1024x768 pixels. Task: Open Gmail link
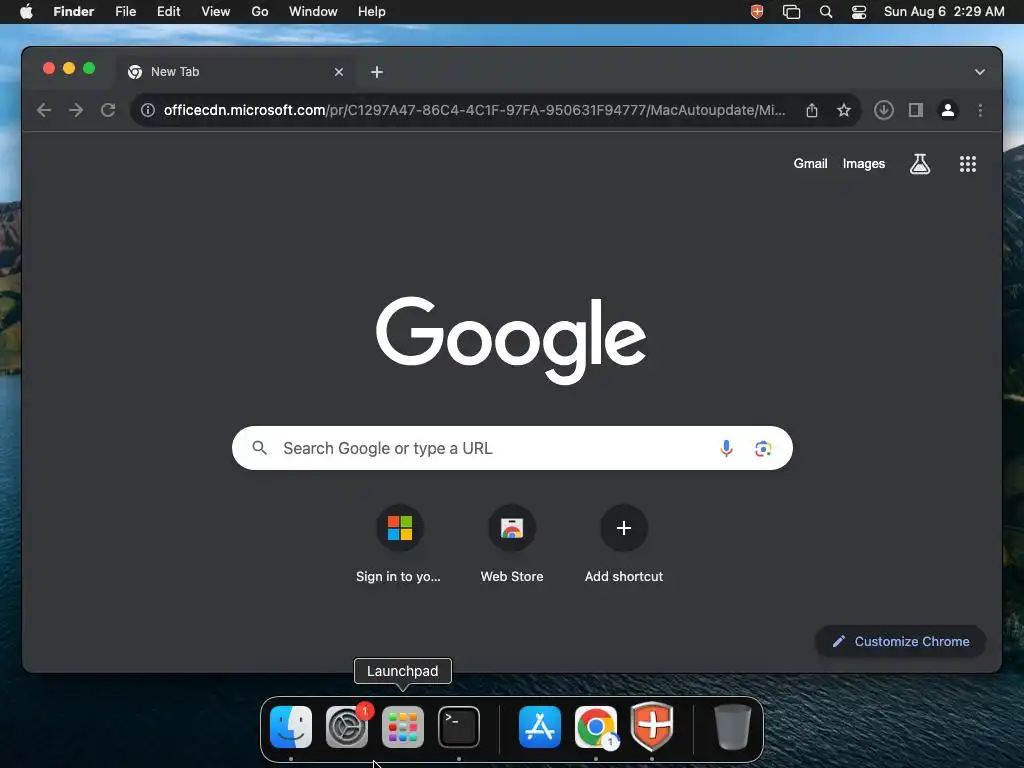point(810,164)
